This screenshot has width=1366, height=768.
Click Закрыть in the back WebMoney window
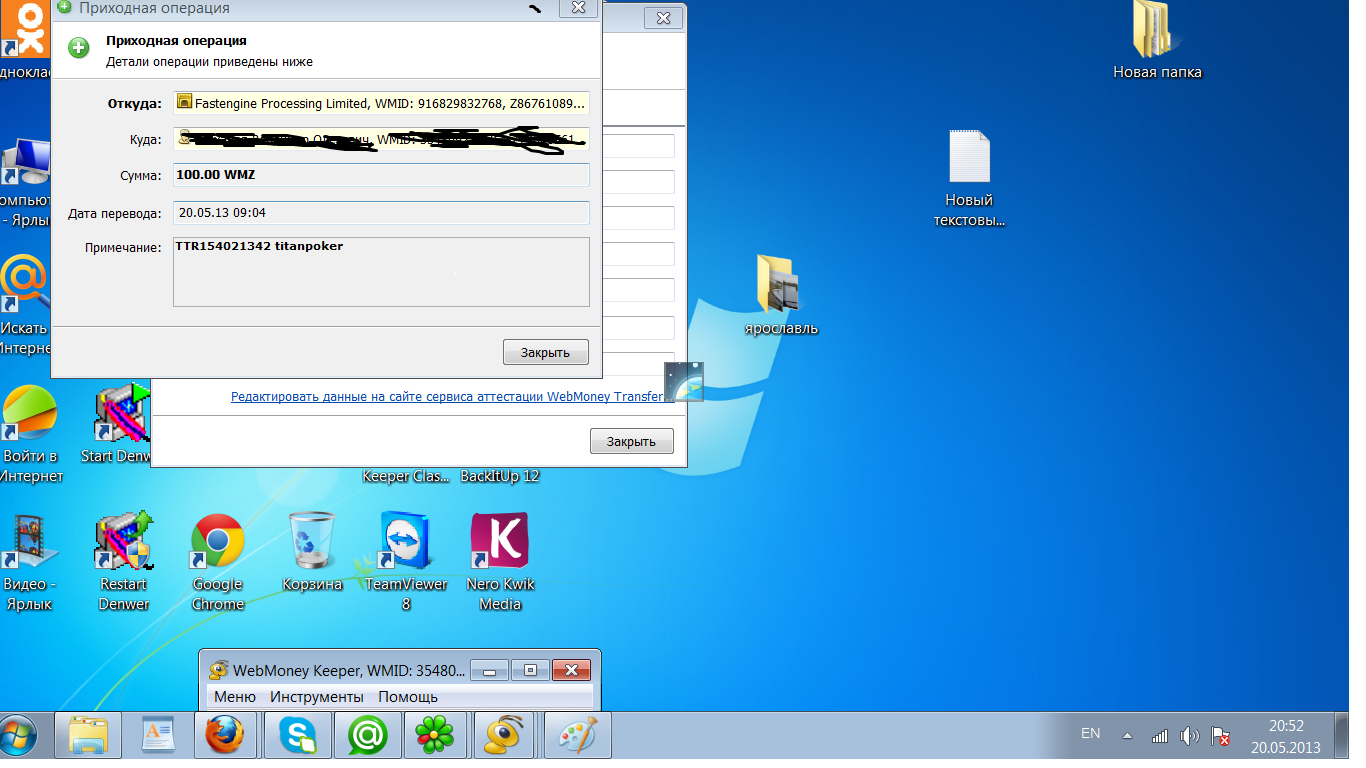tap(631, 441)
